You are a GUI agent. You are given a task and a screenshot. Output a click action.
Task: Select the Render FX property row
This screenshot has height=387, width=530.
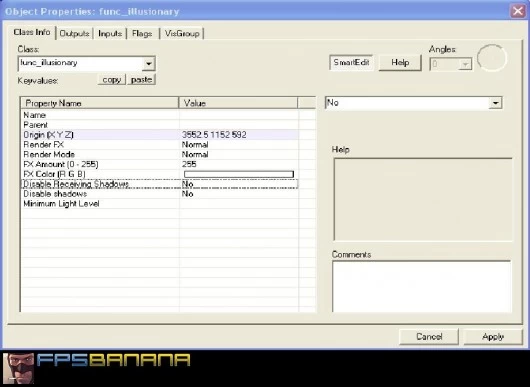pos(160,144)
